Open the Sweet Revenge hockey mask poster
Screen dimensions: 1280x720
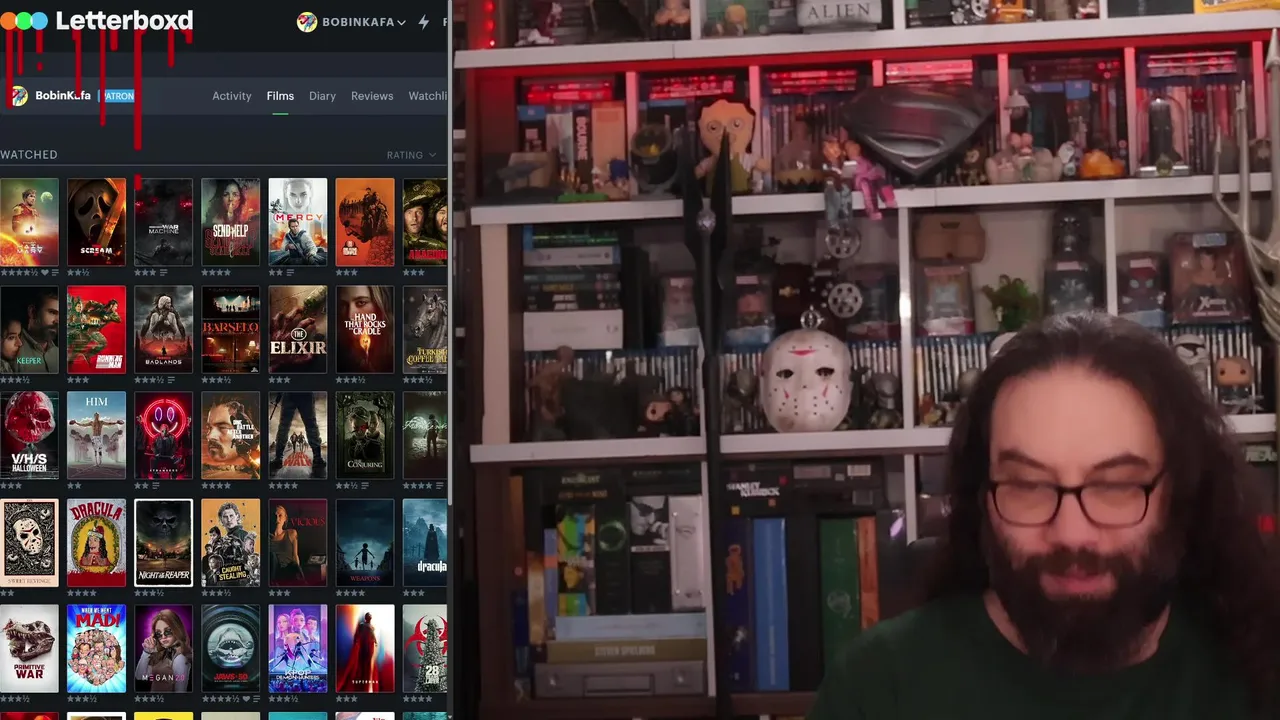click(x=30, y=543)
